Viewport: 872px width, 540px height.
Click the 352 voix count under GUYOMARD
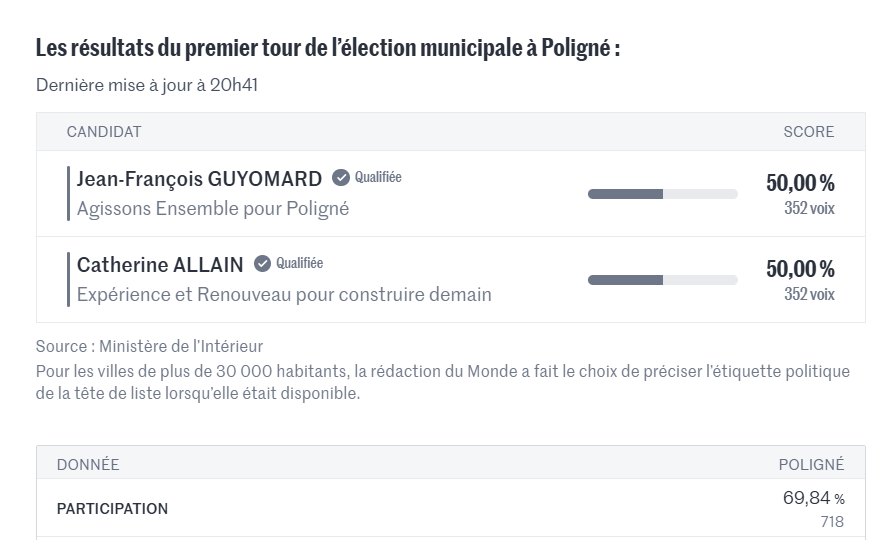[809, 208]
